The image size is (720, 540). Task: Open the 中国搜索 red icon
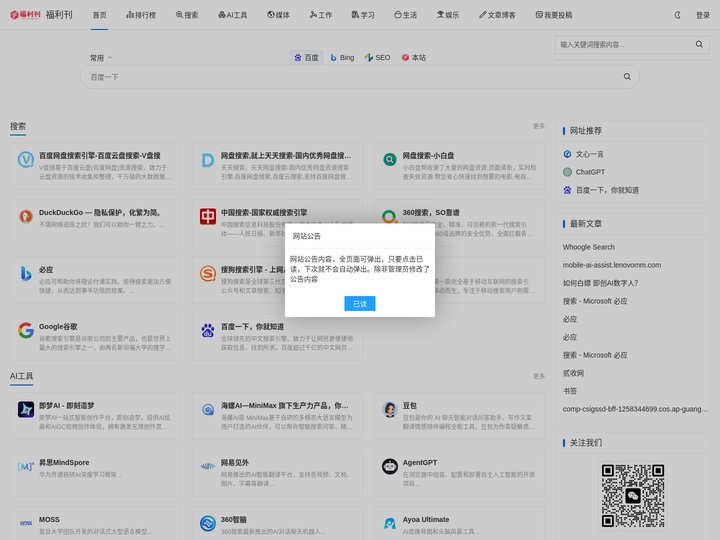pyautogui.click(x=208, y=216)
